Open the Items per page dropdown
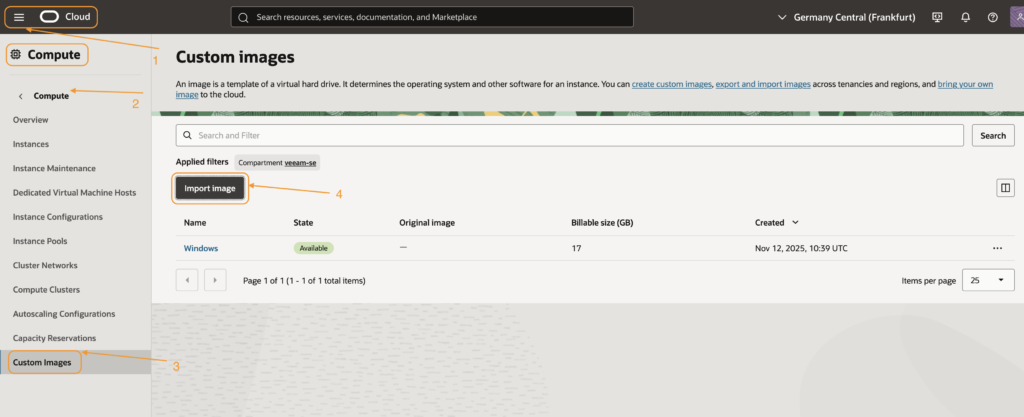The width and height of the screenshot is (1024, 417). [987, 281]
